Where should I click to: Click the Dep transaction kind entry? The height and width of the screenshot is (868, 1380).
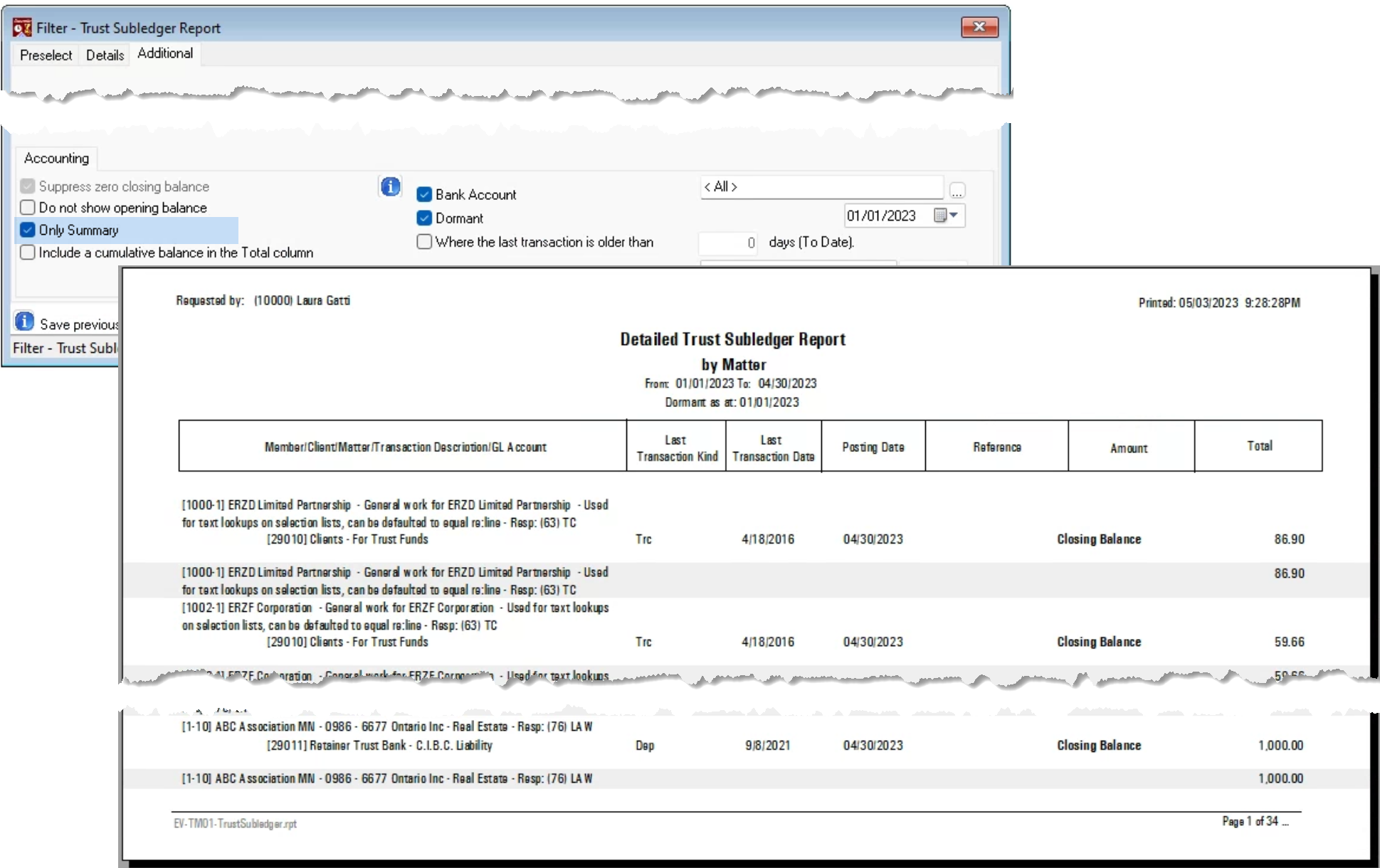(x=645, y=746)
